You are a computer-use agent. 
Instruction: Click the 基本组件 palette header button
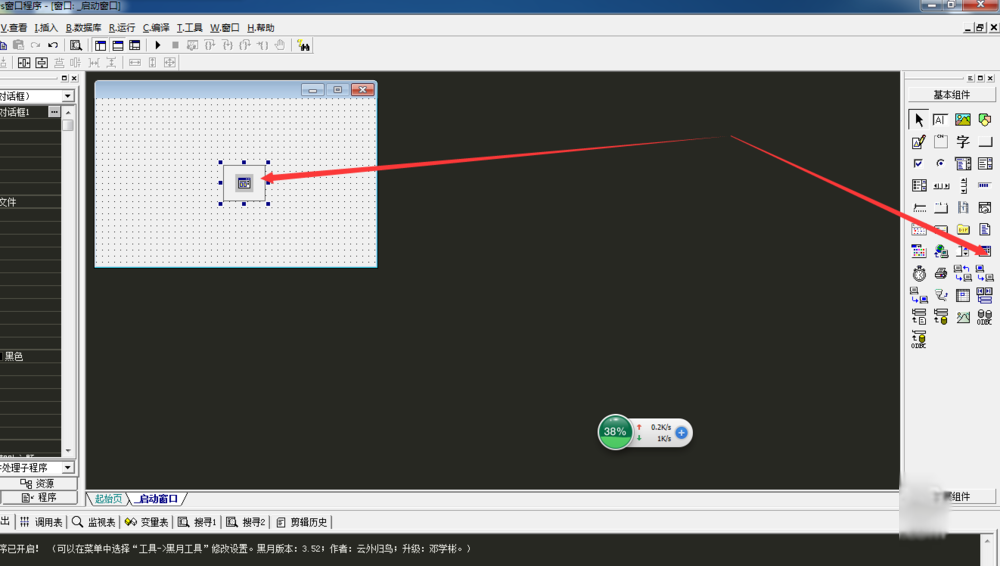click(952, 94)
